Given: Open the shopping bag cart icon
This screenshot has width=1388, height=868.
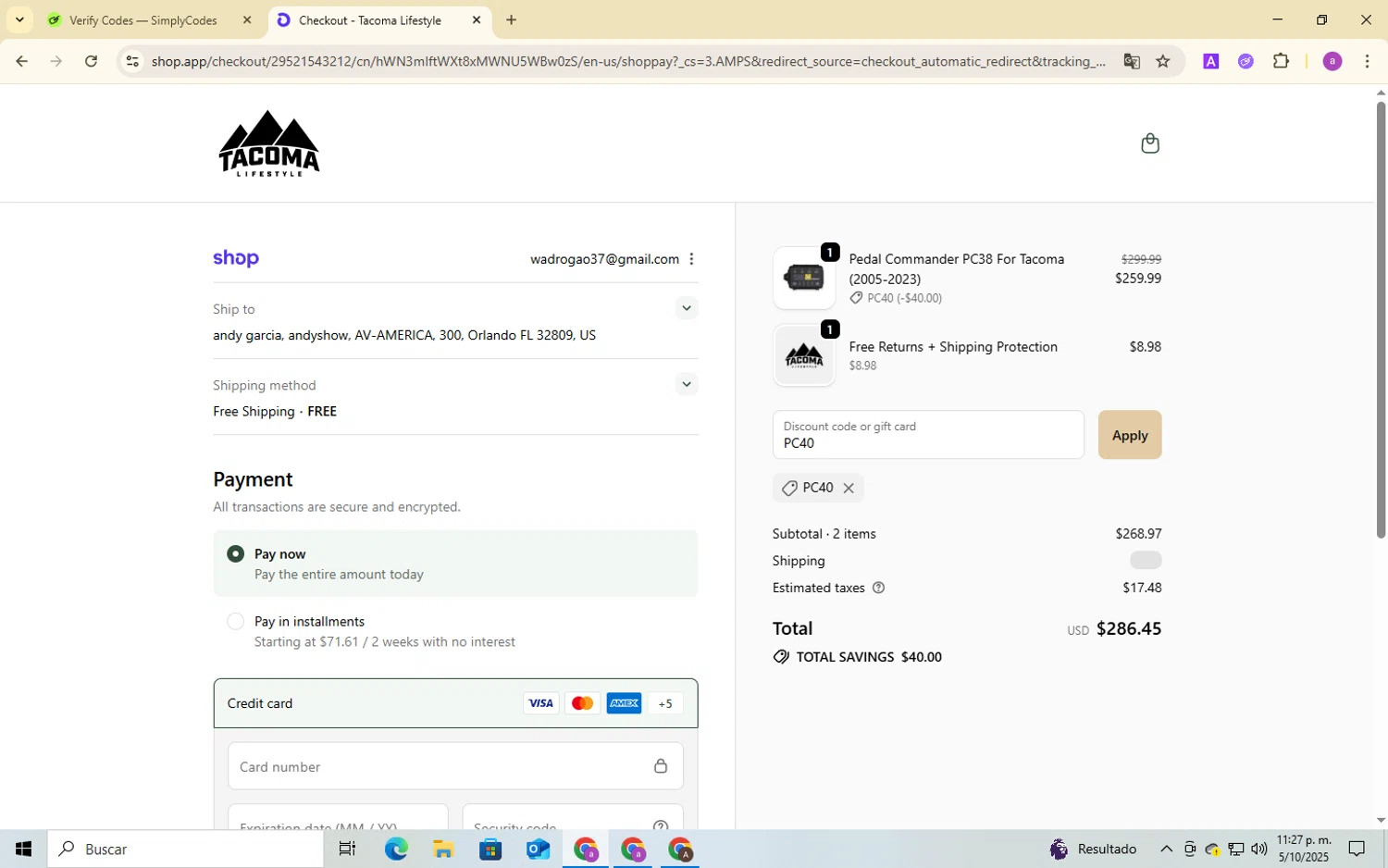Looking at the screenshot, I should 1150,143.
